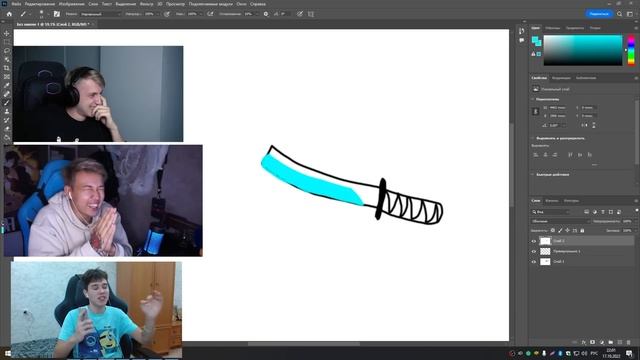The height and width of the screenshot is (360, 640).
Task: Align horizontal centers in Properties
Action: pyautogui.click(x=546, y=155)
